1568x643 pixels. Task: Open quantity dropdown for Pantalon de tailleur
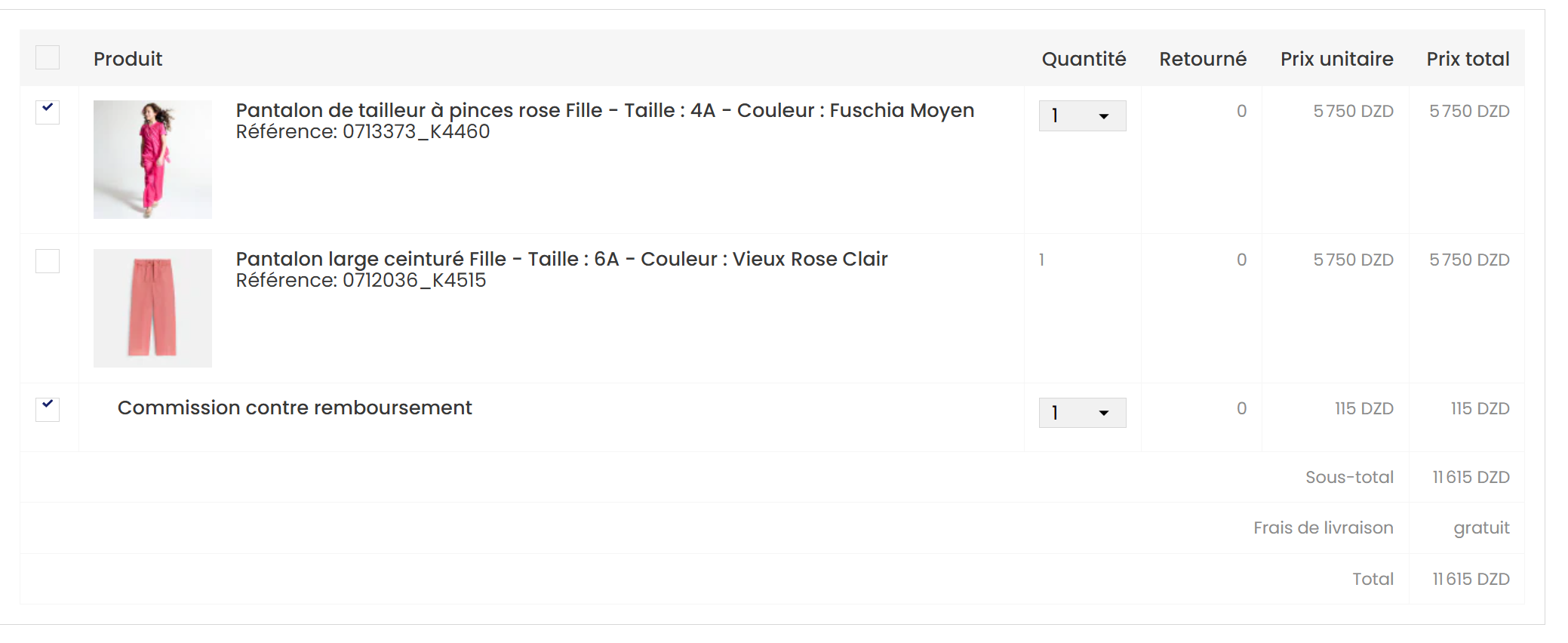tap(1082, 116)
